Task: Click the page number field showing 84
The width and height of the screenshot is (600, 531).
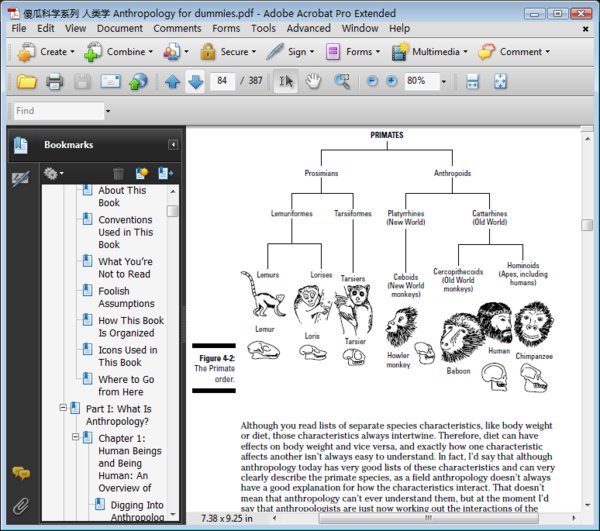Action: (x=222, y=81)
